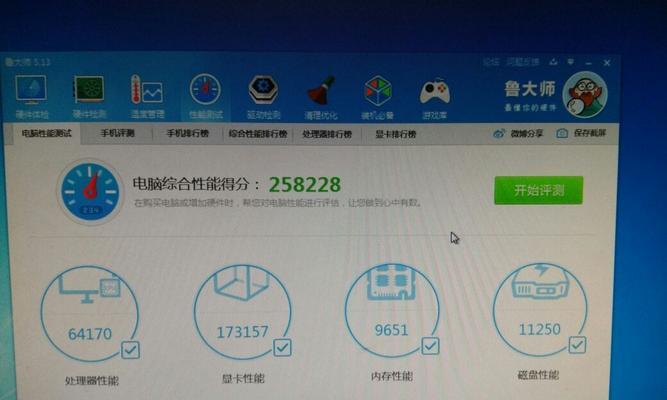This screenshot has width=667, height=400.
Task: Click the 磁盘性能 label
Action: pos(539,375)
